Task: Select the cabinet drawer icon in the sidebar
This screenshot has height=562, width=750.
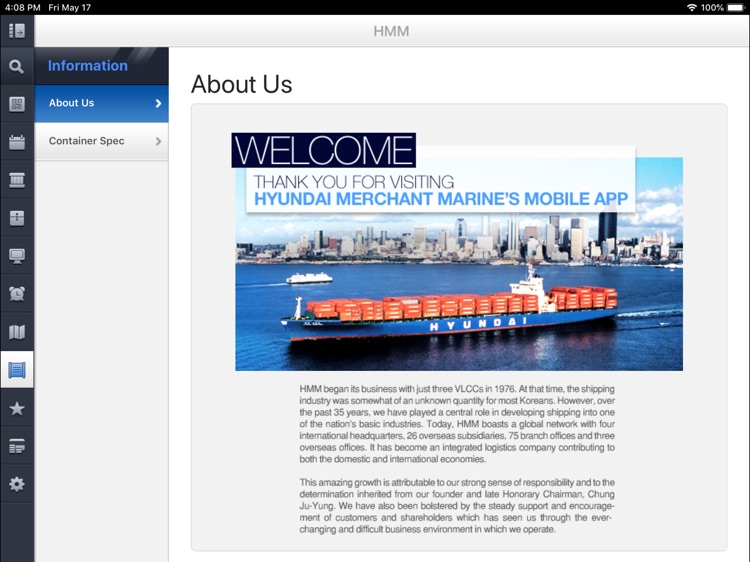Action: (x=17, y=218)
